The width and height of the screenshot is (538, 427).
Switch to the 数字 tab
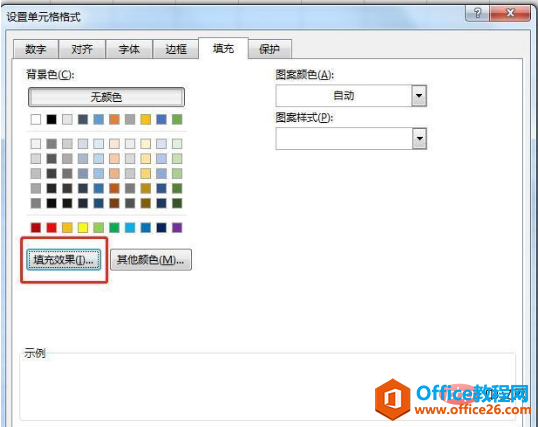point(36,49)
